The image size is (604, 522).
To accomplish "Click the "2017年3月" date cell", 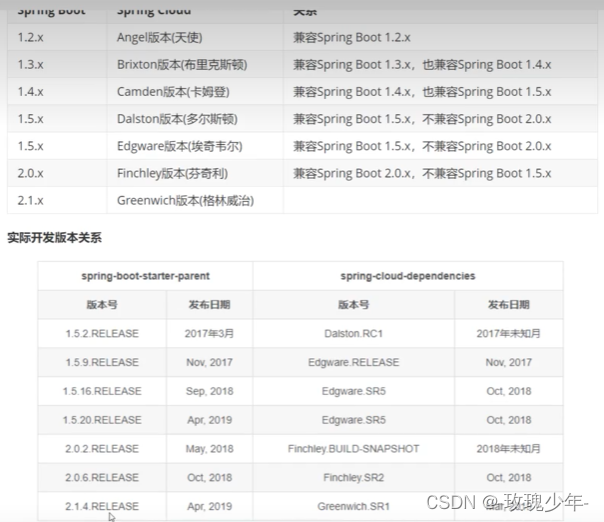I will [x=209, y=334].
